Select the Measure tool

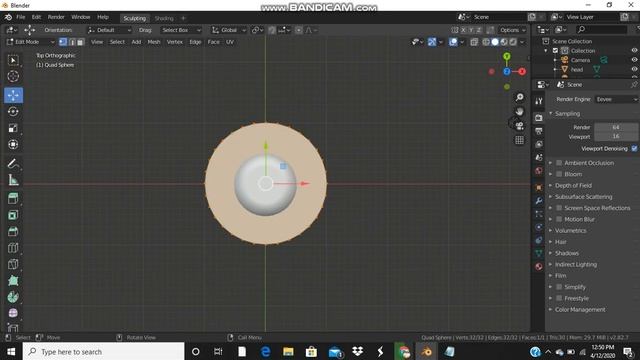click(x=13, y=180)
